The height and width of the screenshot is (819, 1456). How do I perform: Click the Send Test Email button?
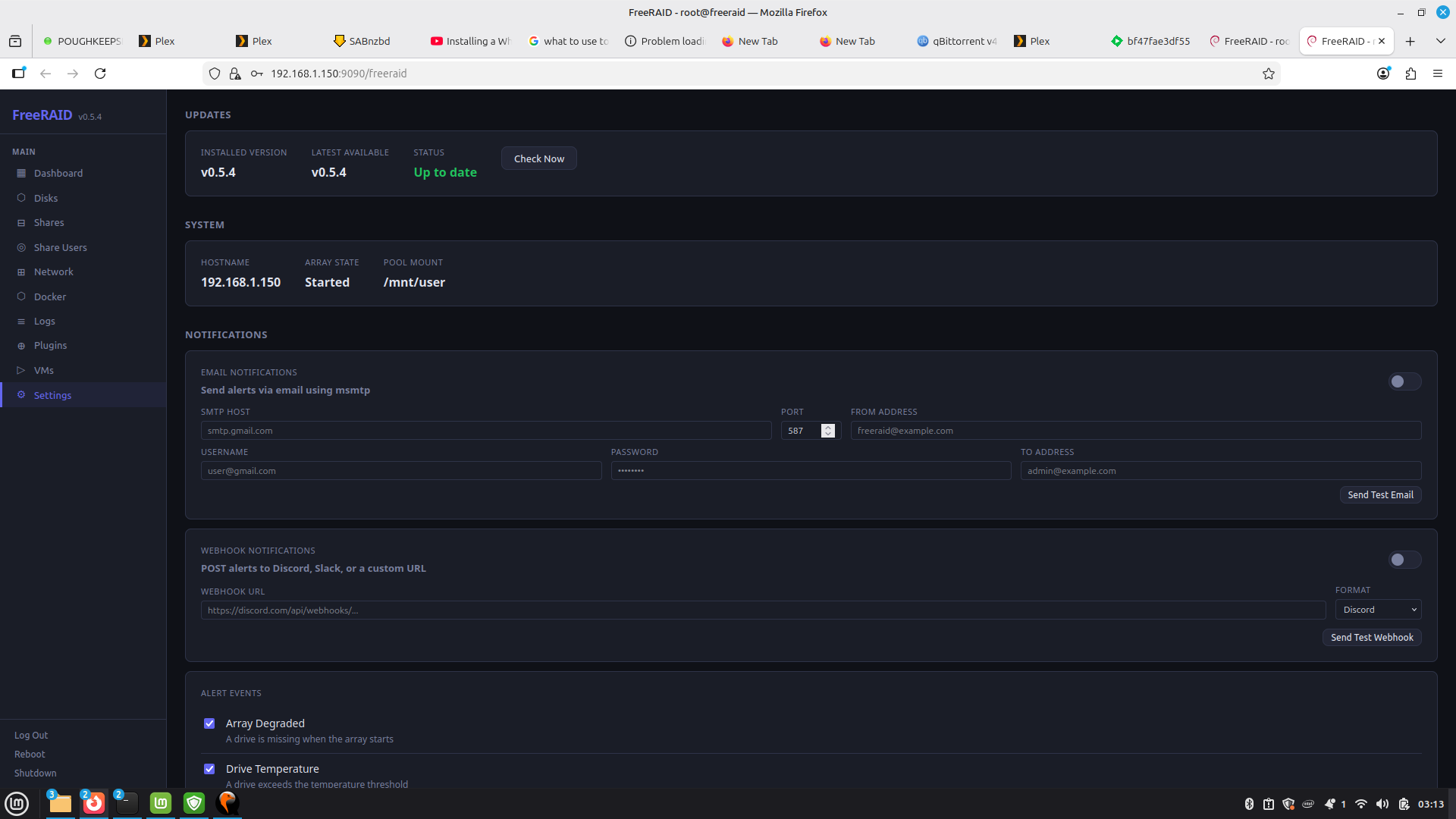point(1380,495)
